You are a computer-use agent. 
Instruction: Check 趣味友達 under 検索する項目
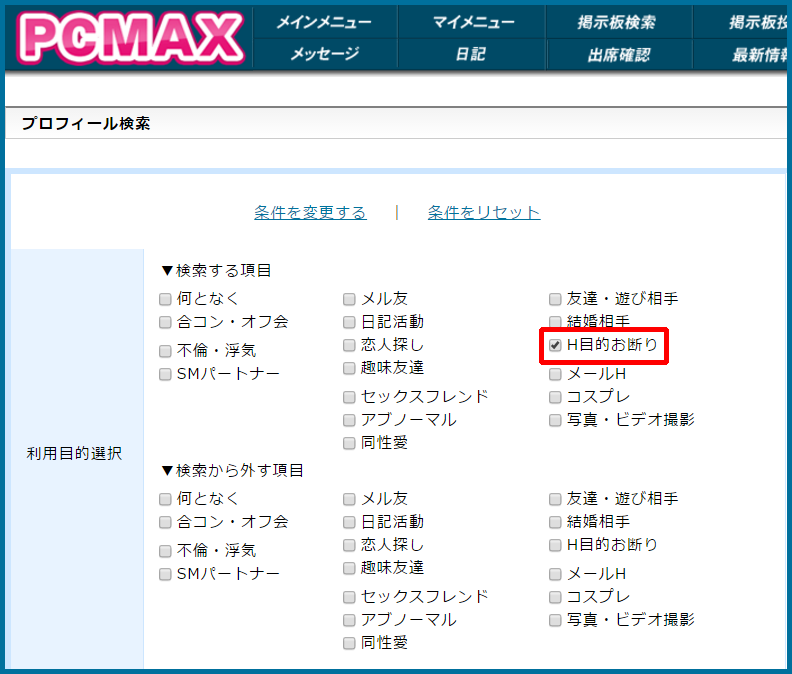point(349,368)
